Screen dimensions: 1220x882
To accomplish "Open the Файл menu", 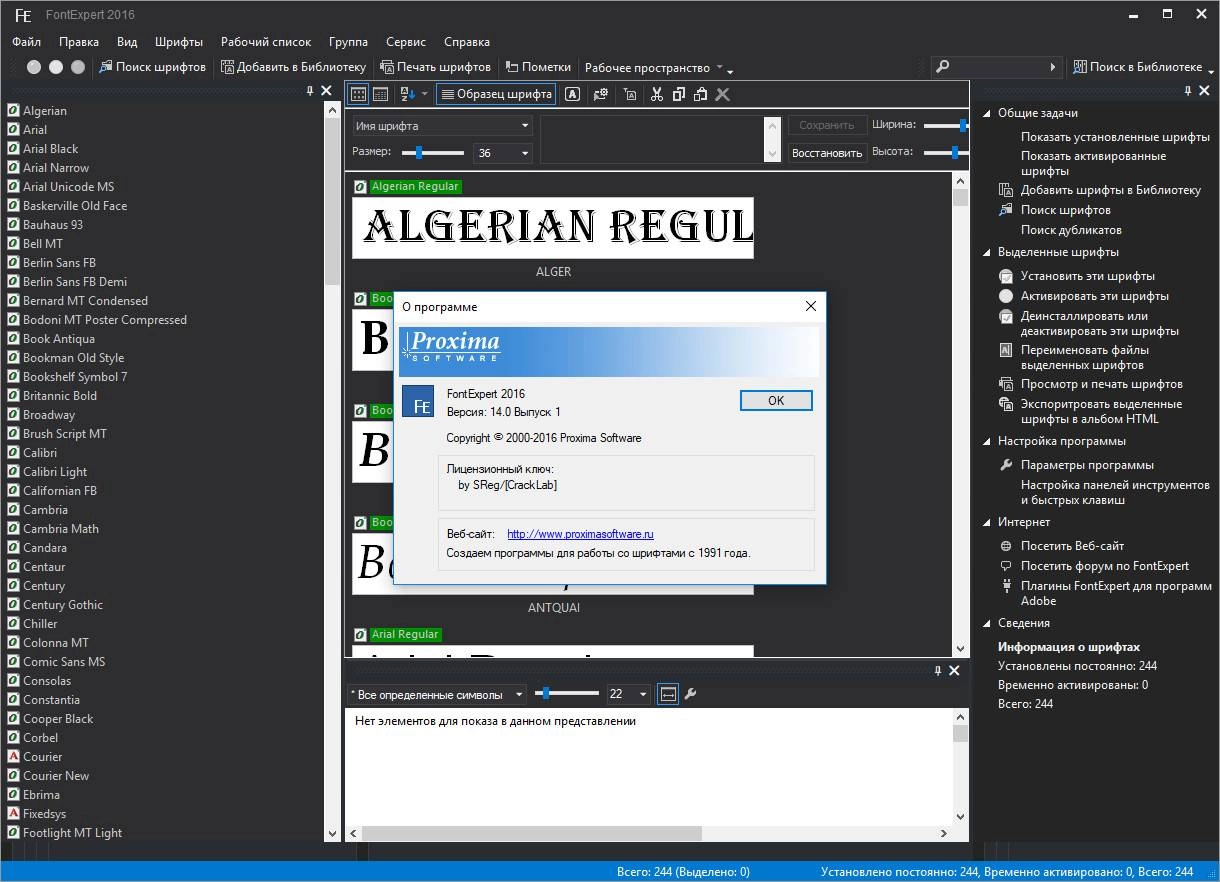I will (27, 42).
